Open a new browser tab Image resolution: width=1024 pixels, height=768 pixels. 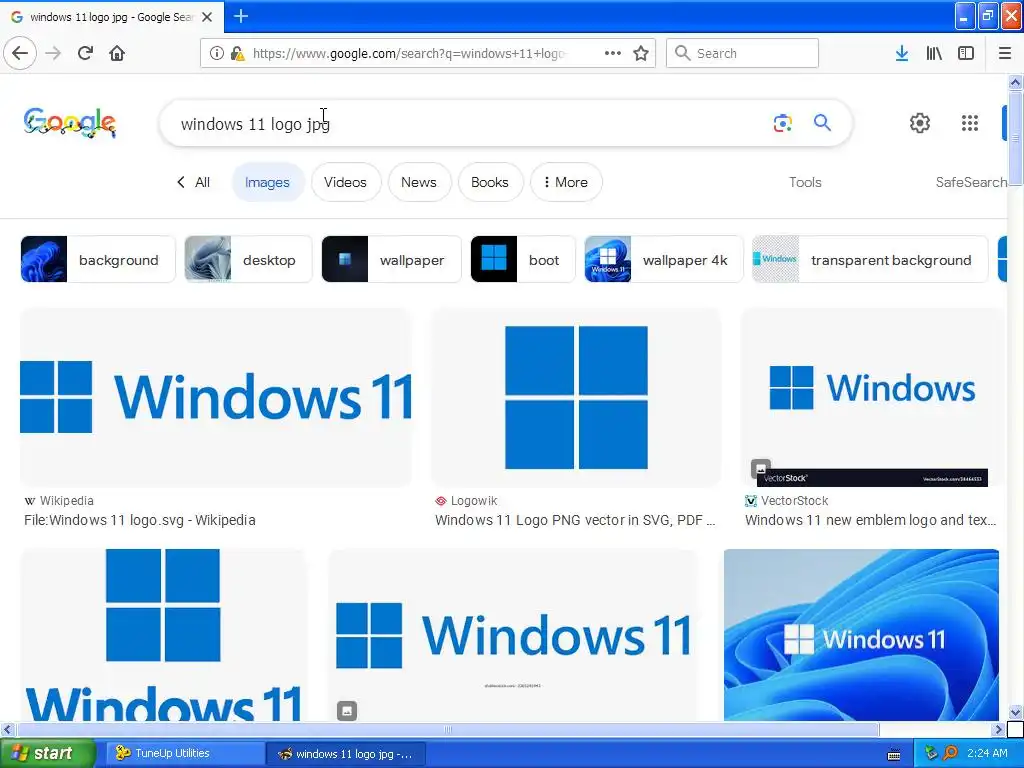pos(241,16)
